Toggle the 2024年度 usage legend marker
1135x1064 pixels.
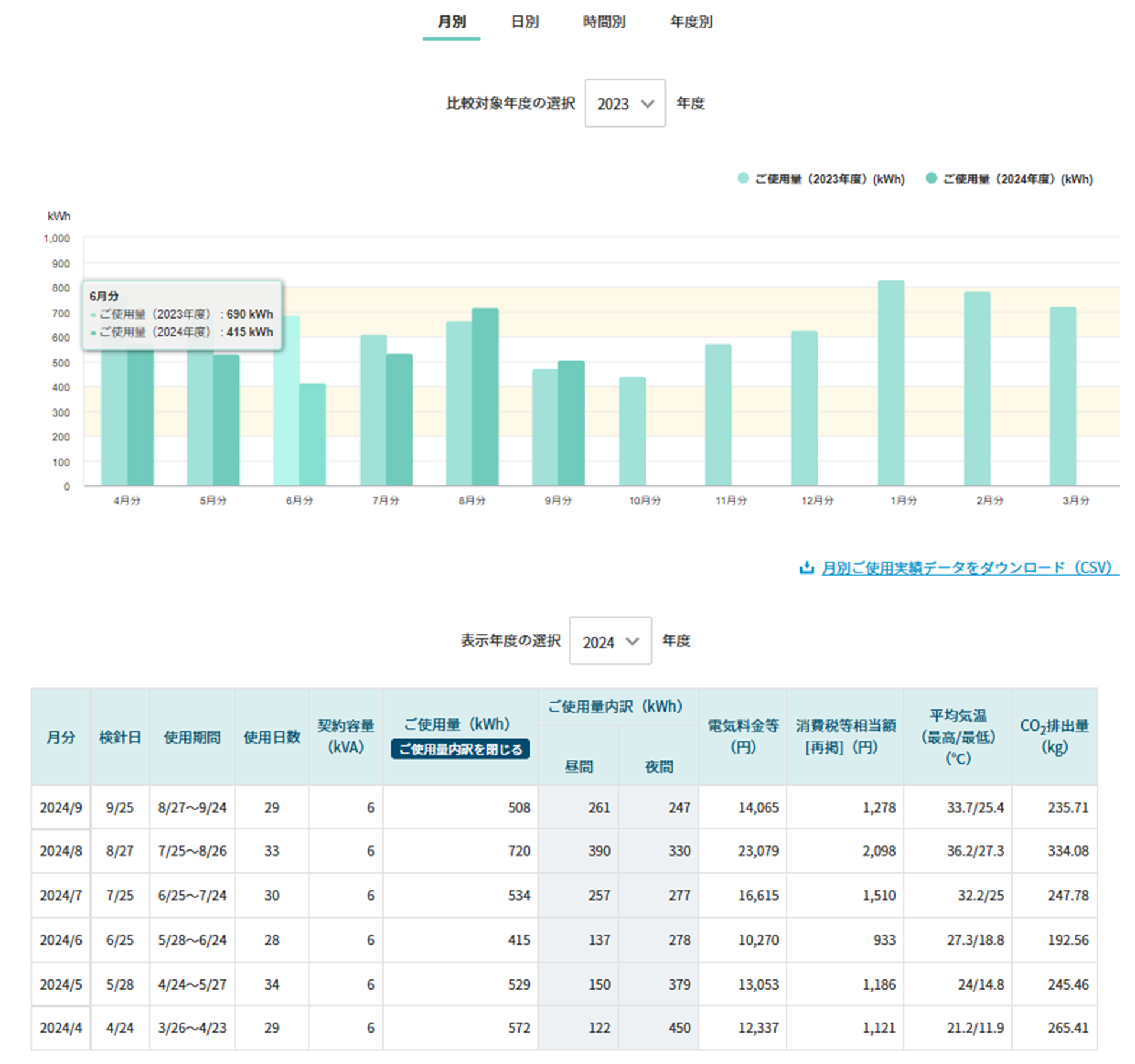pos(931,179)
